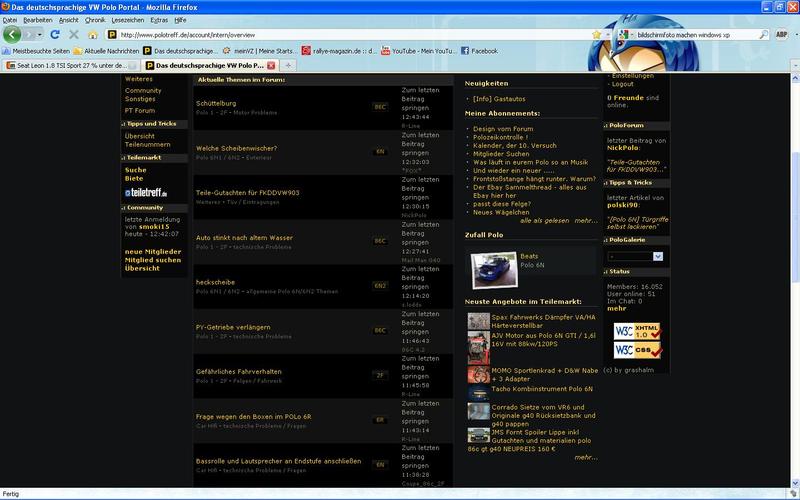The image size is (800, 500).
Task: Choose search engine via Google icon
Action: [623, 35]
